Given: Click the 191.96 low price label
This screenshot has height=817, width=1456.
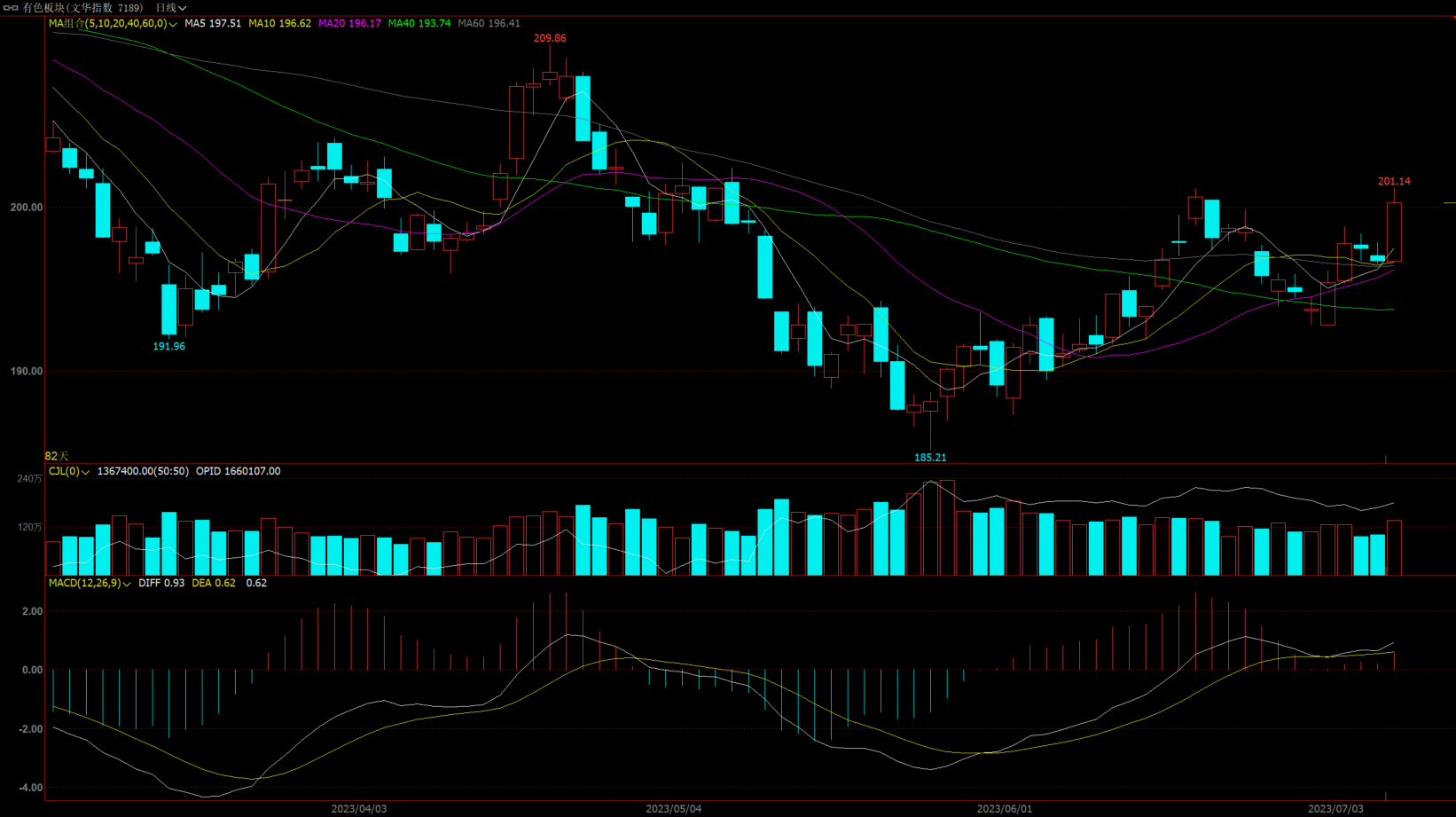Looking at the screenshot, I should pos(168,347).
